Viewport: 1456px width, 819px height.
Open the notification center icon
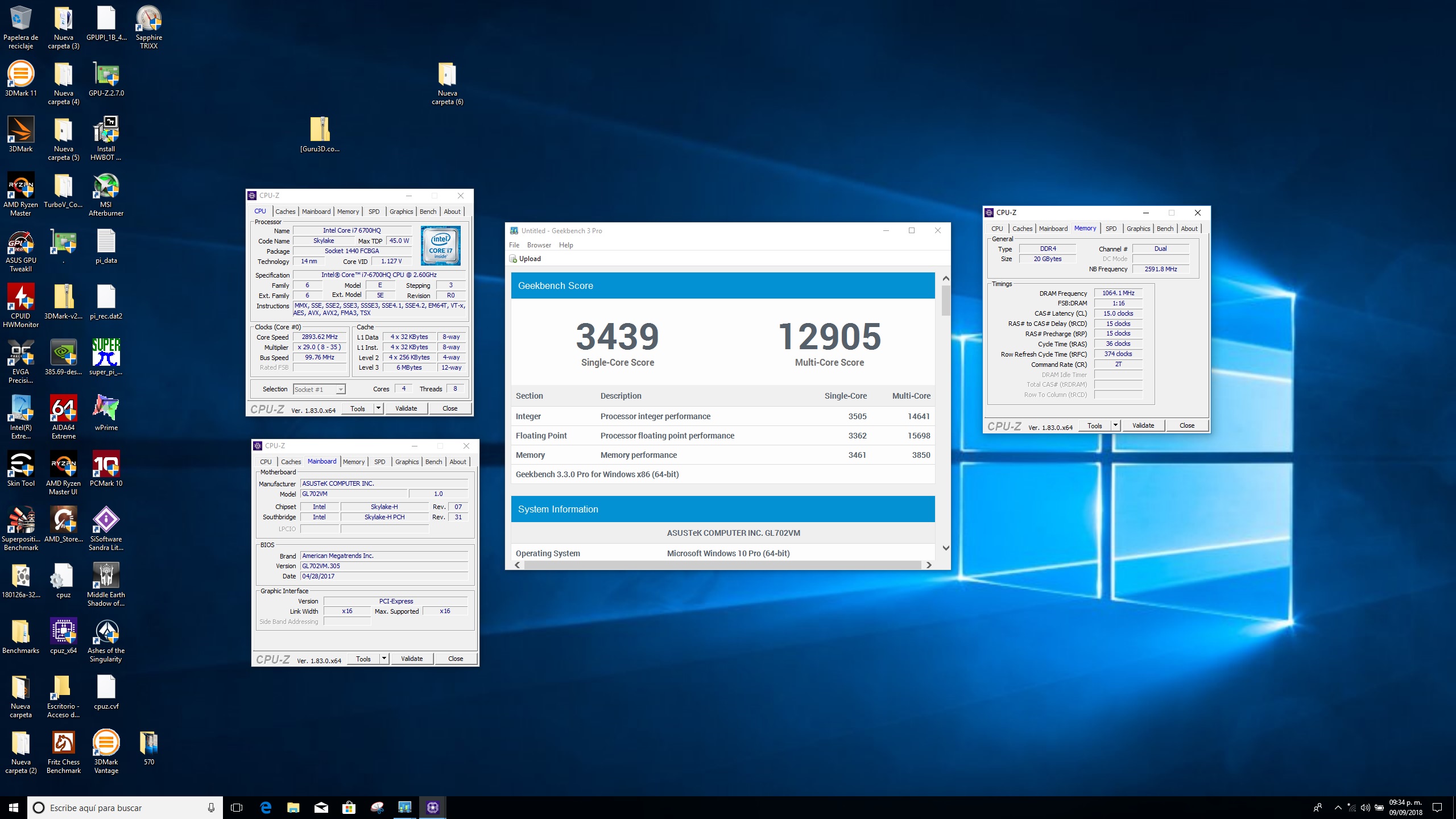click(1437, 808)
